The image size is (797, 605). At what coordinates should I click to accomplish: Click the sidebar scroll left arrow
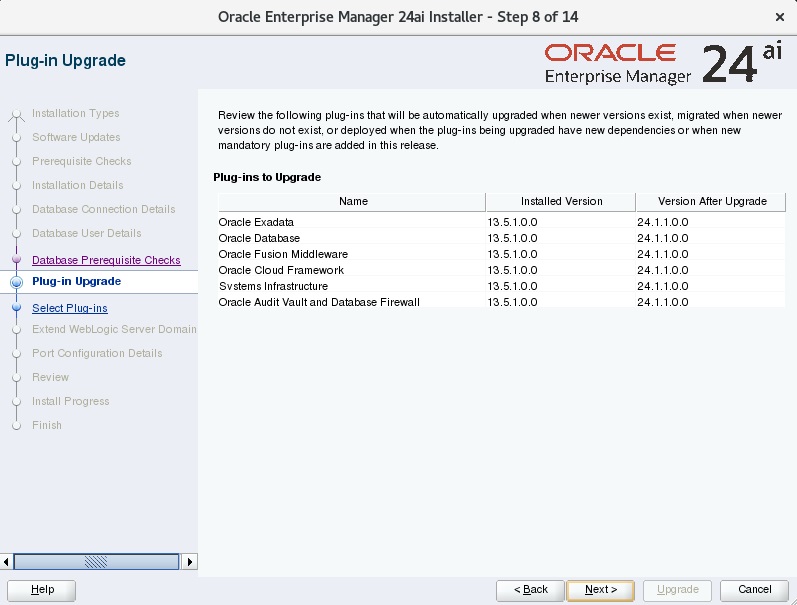(x=6, y=562)
